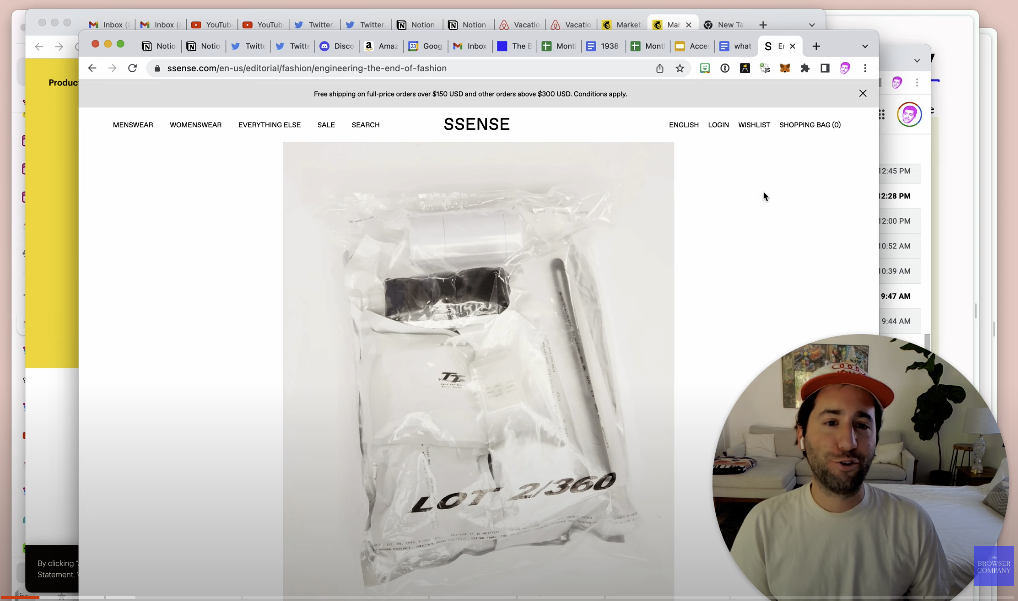The image size is (1018, 601).
Task: Open a new tab in the SSENSE window
Action: click(x=816, y=46)
